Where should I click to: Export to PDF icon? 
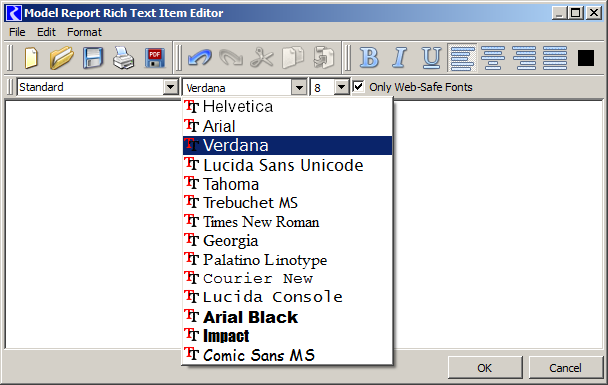tap(155, 58)
